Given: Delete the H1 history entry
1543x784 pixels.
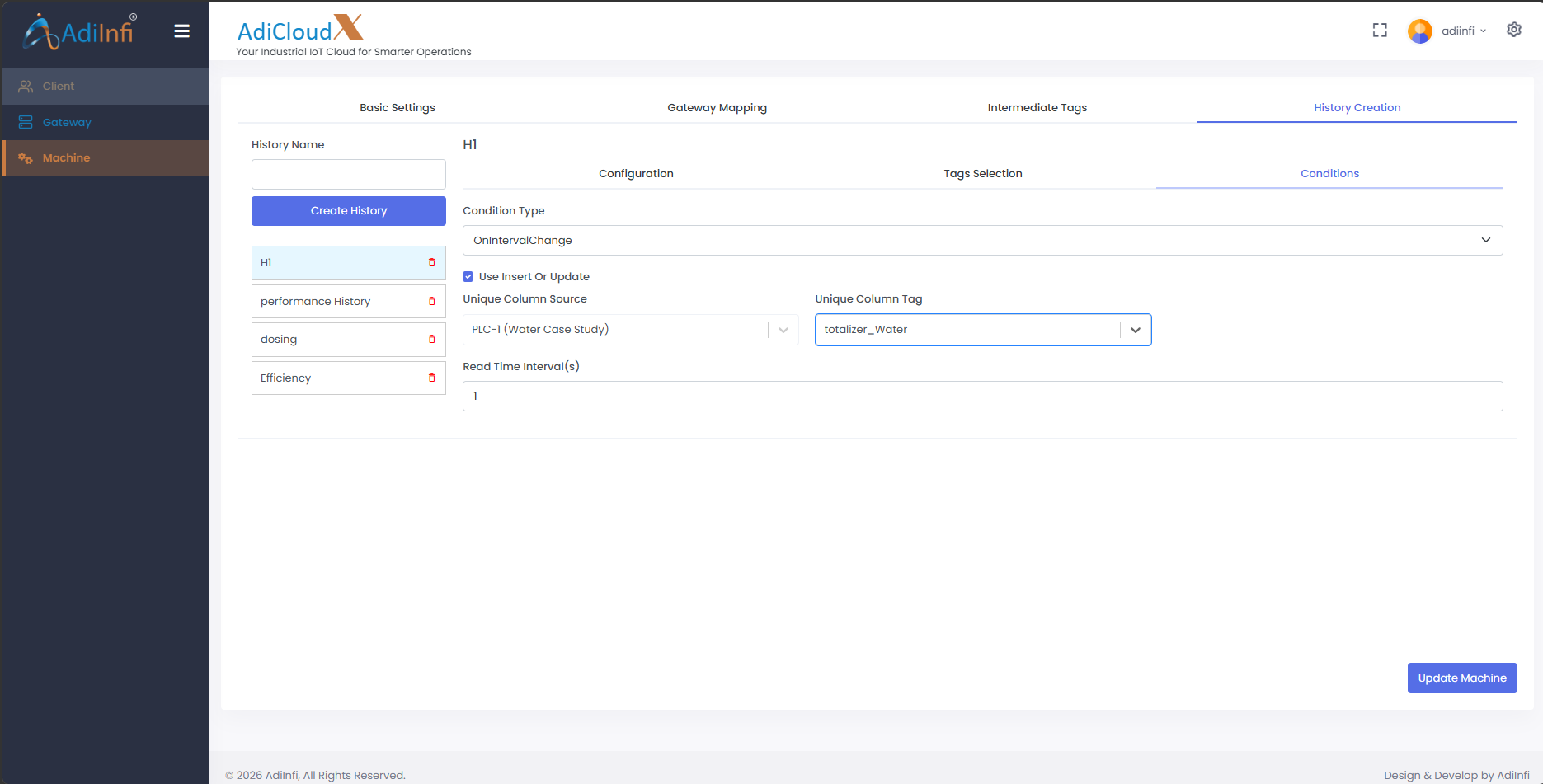Looking at the screenshot, I should [431, 263].
